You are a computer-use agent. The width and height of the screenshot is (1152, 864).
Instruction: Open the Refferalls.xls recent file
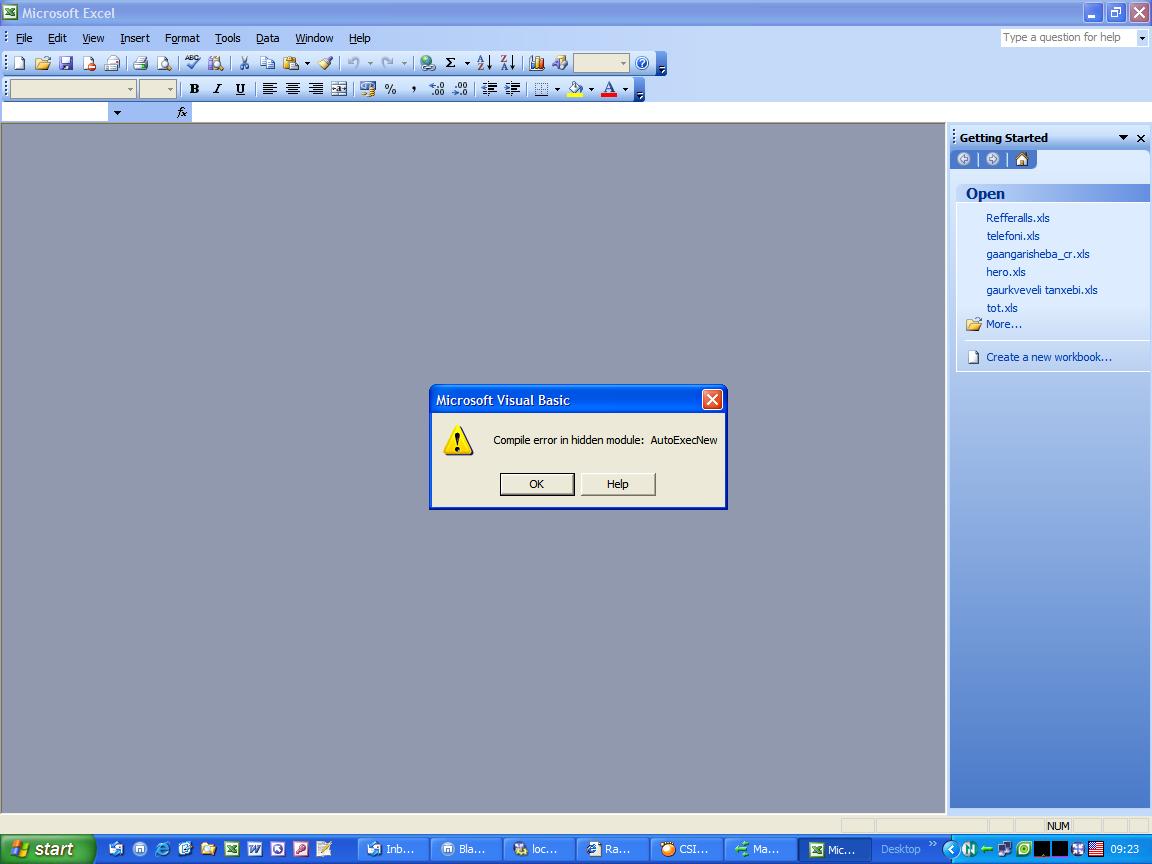(1018, 218)
